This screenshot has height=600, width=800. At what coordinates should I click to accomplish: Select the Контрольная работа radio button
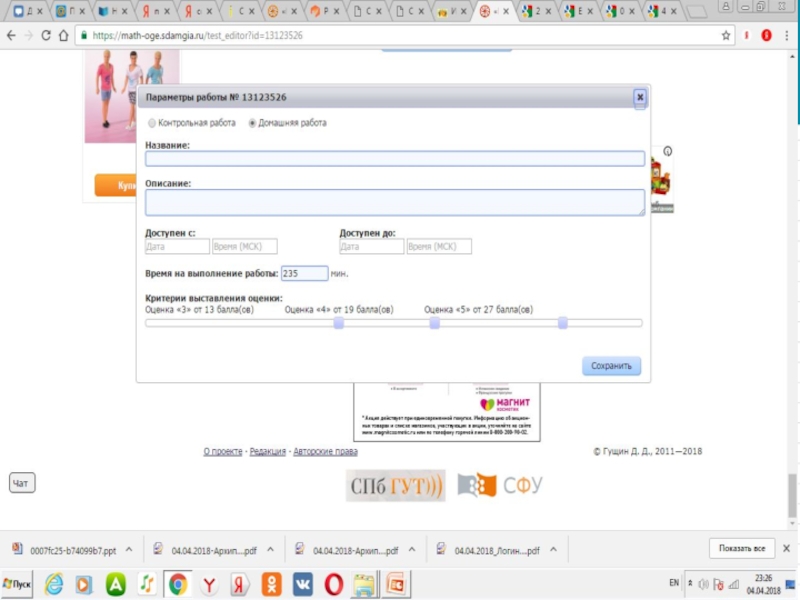[152, 123]
